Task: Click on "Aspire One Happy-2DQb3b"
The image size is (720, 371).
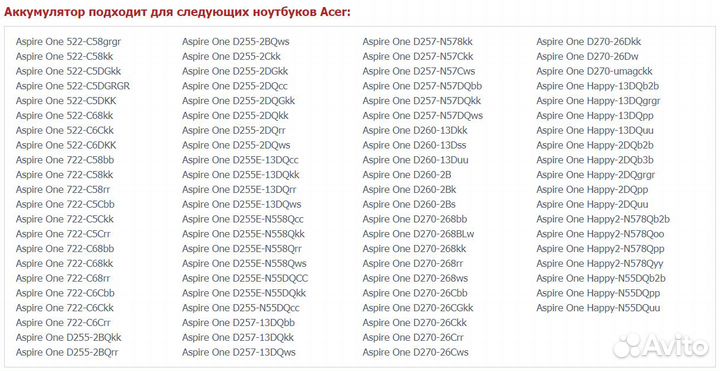Action: [x=595, y=160]
